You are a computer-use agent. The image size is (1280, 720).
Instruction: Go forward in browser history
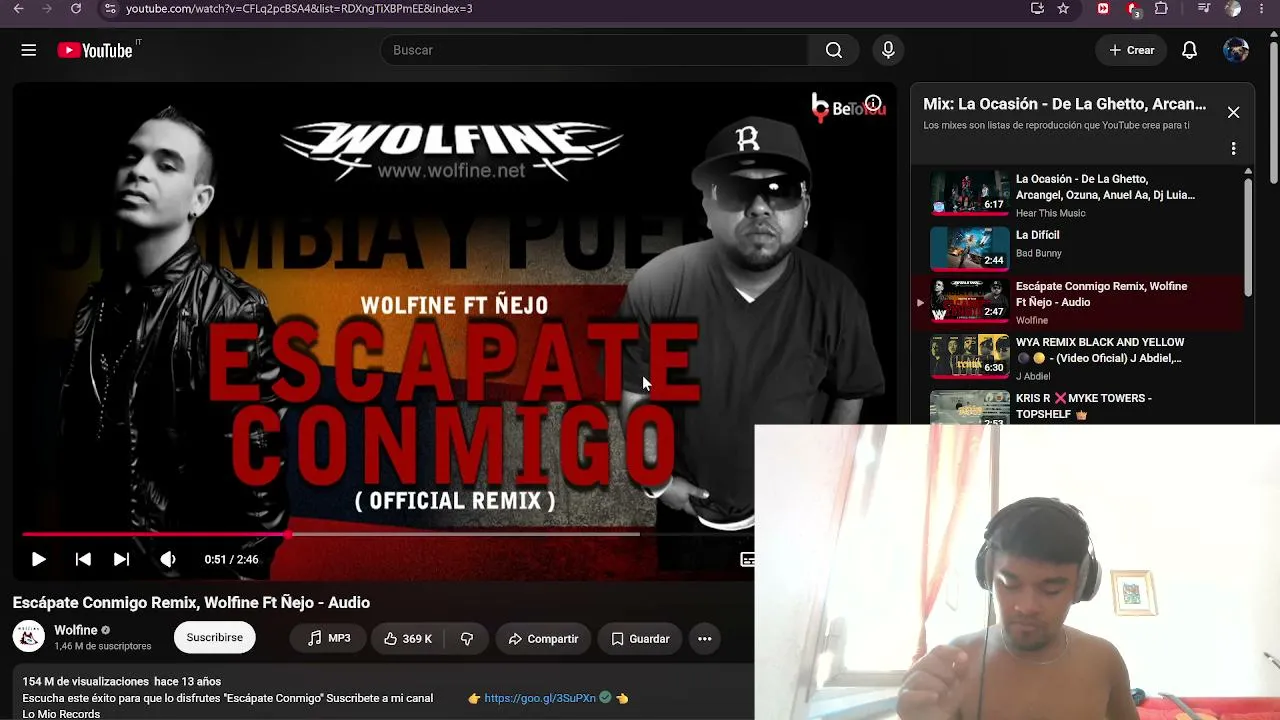(47, 9)
